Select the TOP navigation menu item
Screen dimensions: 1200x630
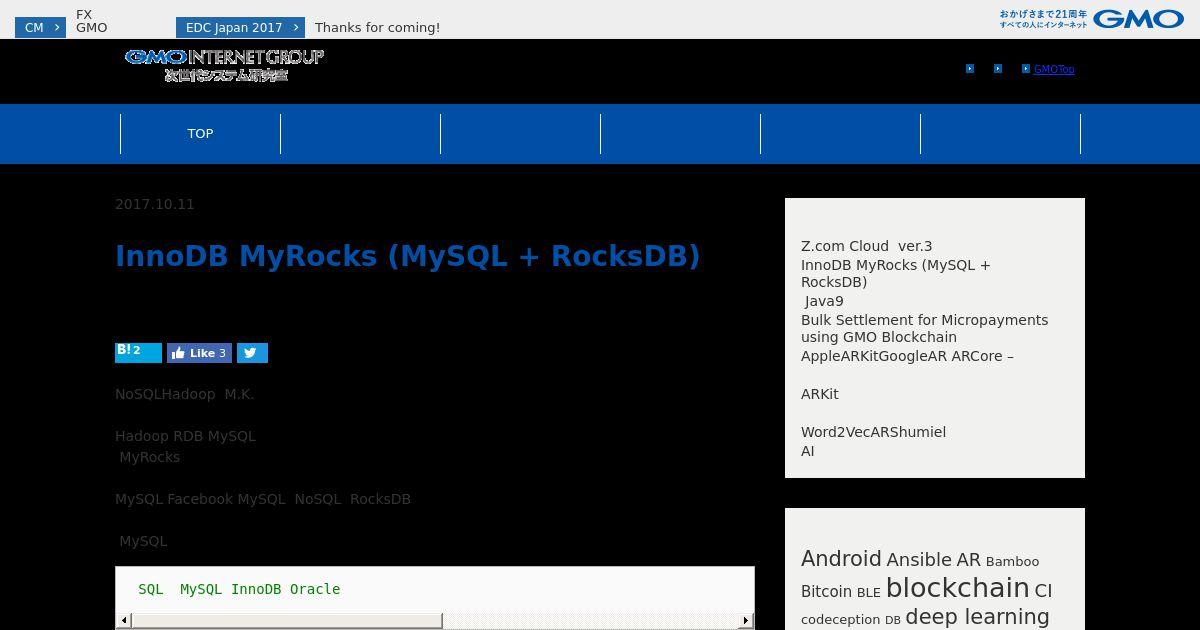pyautogui.click(x=200, y=134)
